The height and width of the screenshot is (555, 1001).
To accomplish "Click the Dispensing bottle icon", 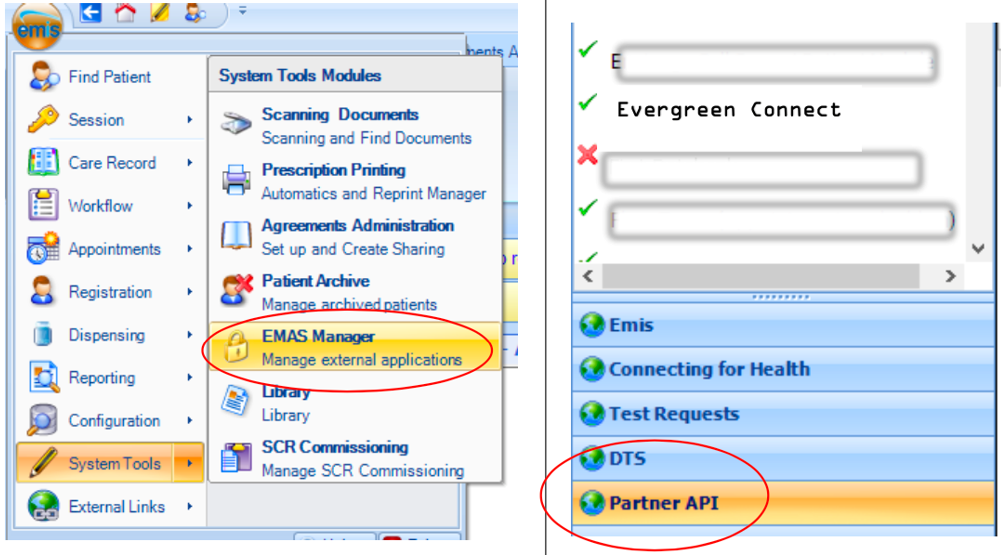I will click(43, 334).
